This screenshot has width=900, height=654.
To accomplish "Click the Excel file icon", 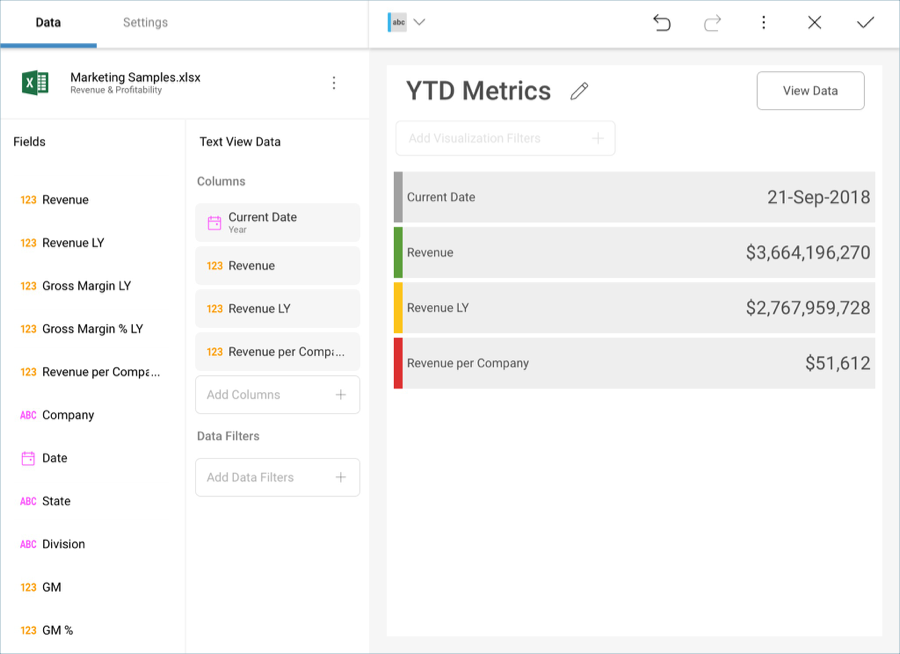I will 36,83.
